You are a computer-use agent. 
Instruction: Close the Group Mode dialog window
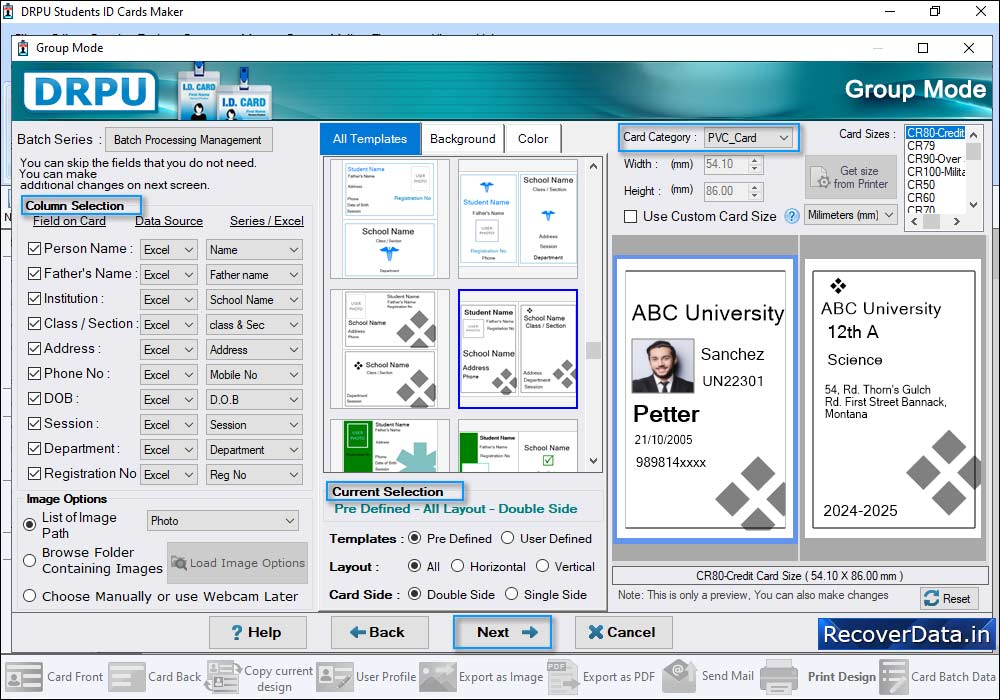coord(969,48)
